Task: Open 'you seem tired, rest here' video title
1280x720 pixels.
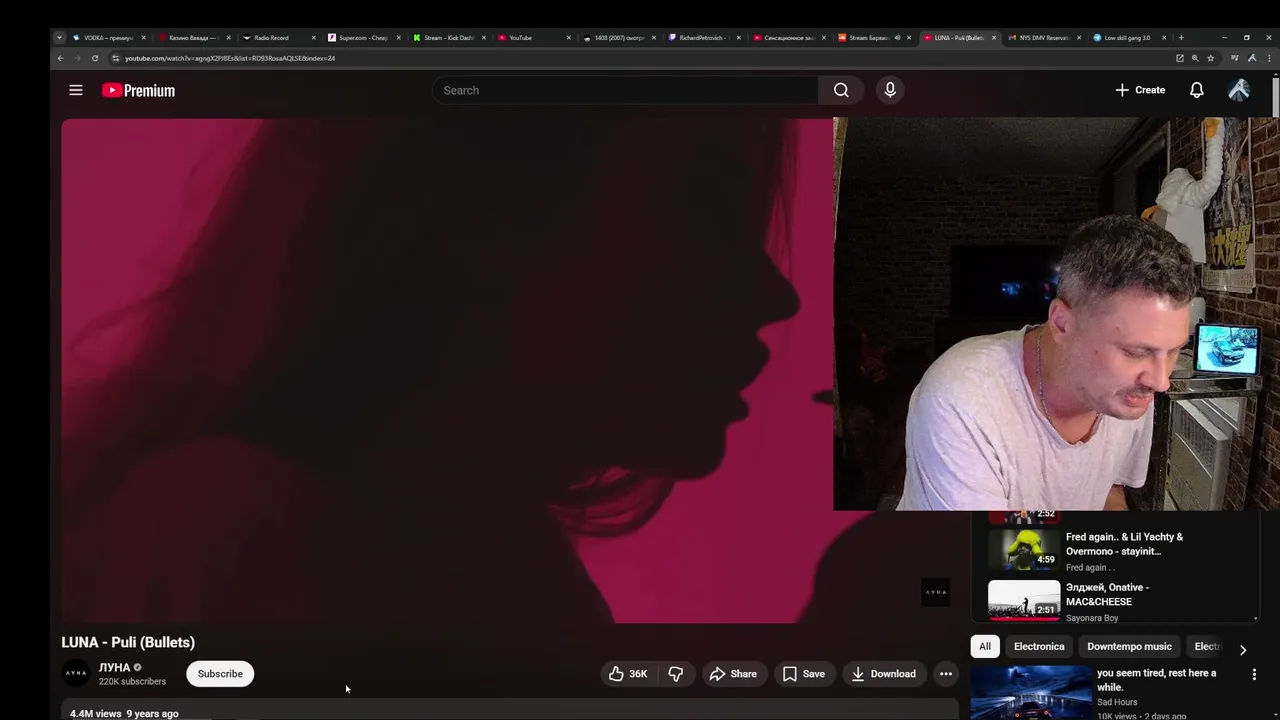Action: coord(1157,680)
